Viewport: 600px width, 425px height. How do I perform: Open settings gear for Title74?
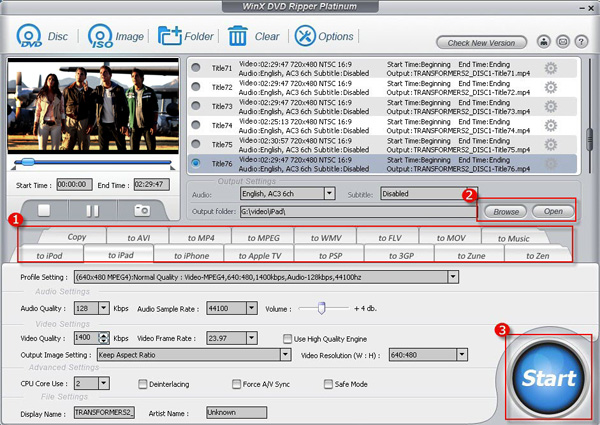click(x=551, y=125)
